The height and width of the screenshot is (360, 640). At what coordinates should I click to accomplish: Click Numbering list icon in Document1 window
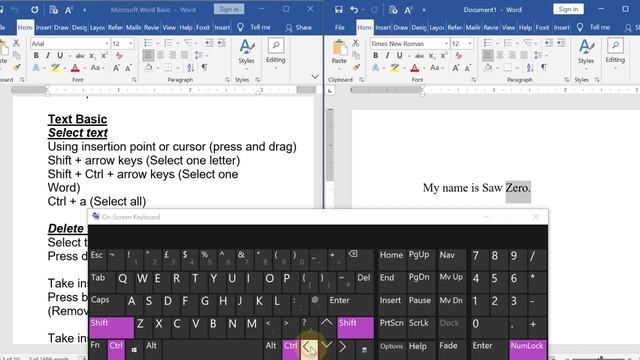click(507, 43)
